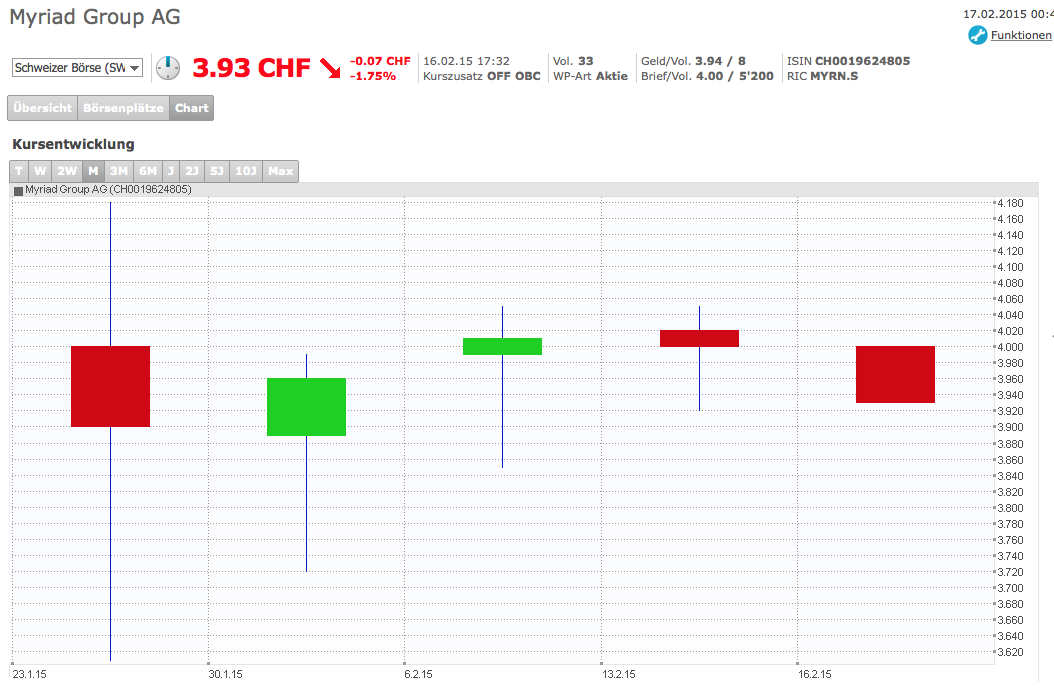Open the Schweizer Börse exchange dropdown
Viewport: 1054px width, 696px height.
(77, 68)
